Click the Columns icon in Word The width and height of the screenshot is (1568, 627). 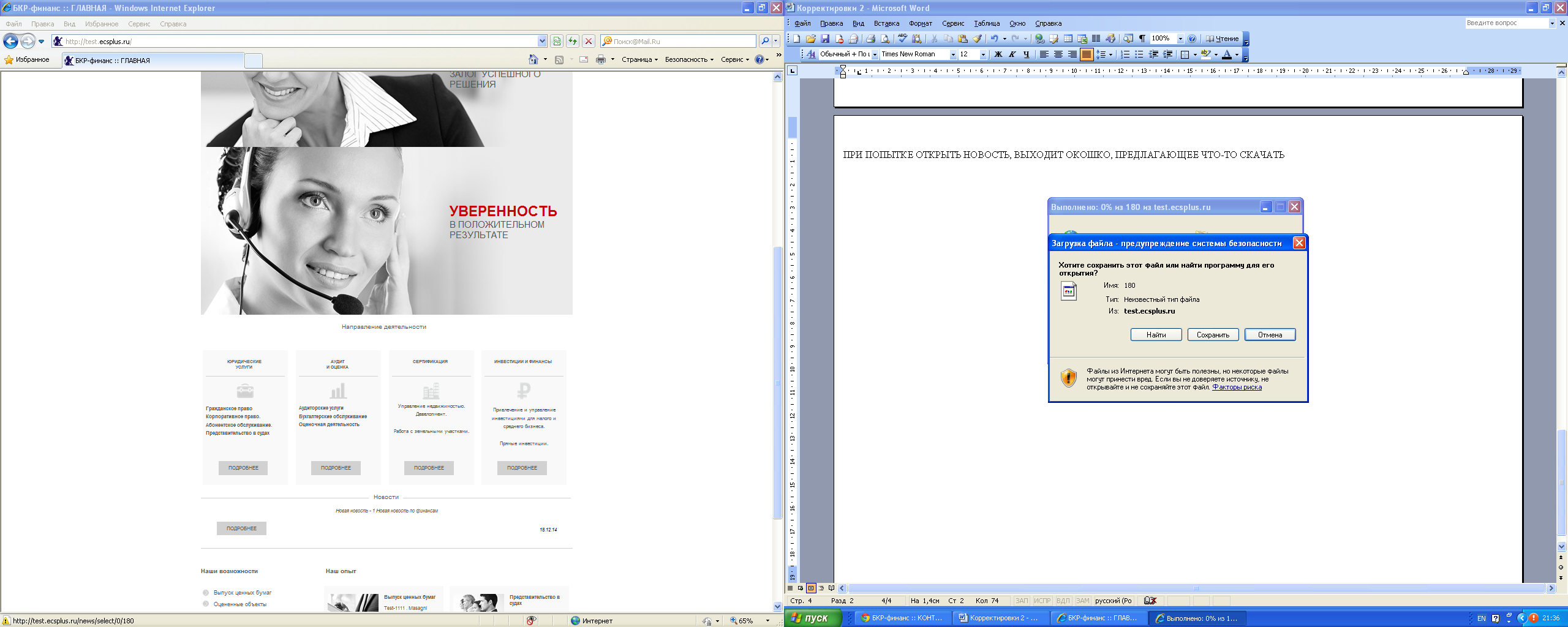(x=1096, y=39)
